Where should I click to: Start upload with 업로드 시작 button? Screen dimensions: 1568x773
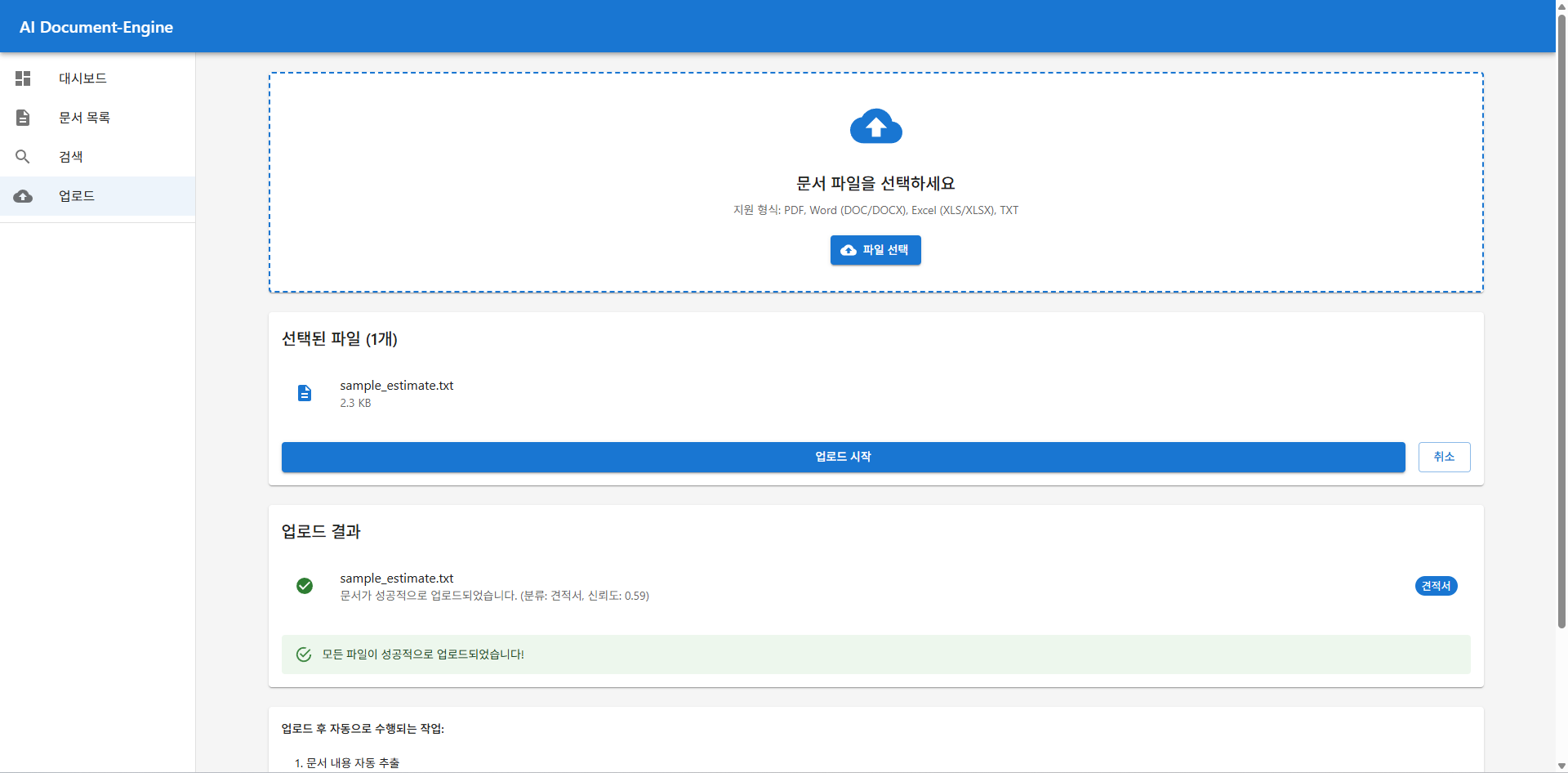(x=843, y=457)
